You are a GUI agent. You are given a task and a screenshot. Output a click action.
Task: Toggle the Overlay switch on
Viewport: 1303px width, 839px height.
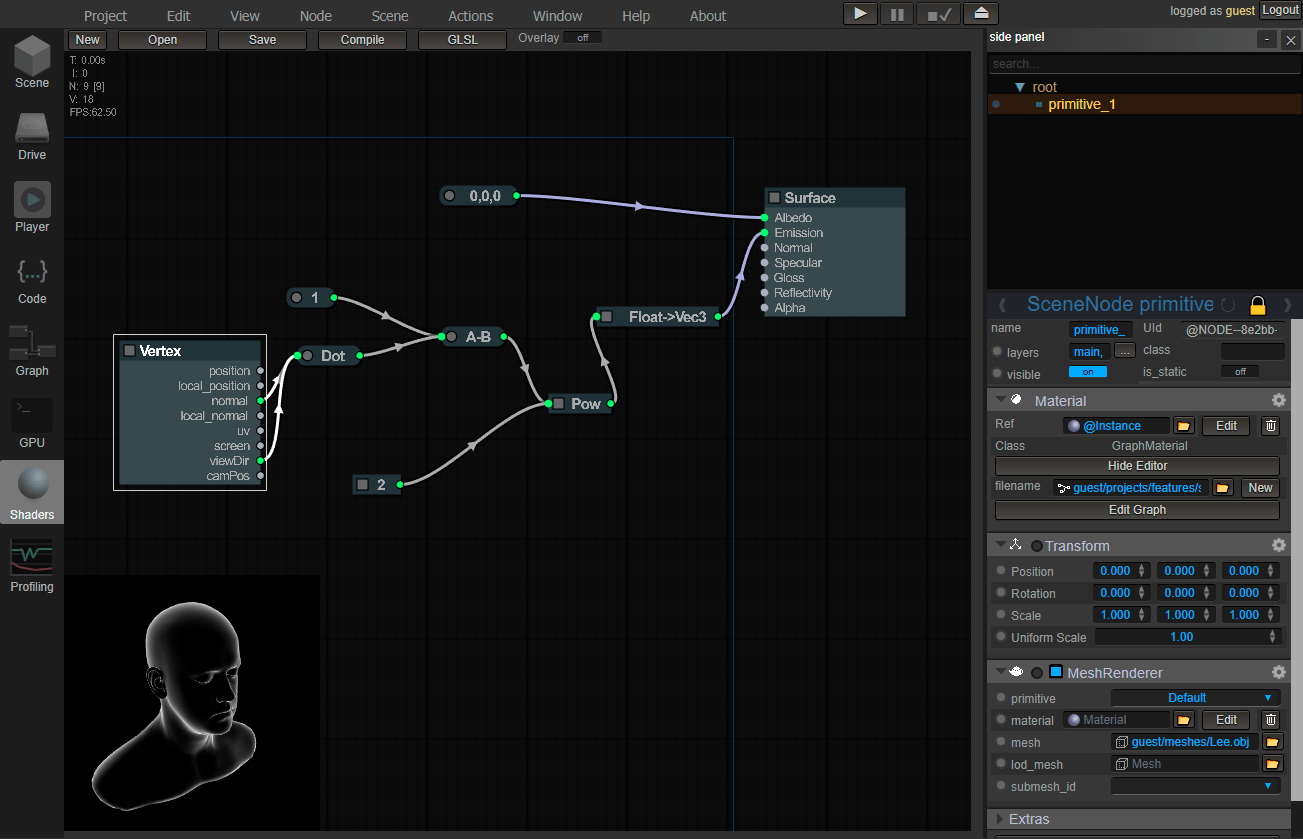(582, 38)
